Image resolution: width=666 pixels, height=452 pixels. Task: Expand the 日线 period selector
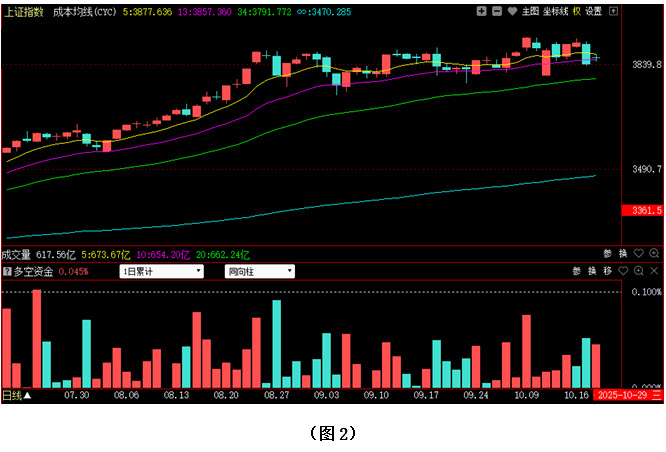pos(16,395)
